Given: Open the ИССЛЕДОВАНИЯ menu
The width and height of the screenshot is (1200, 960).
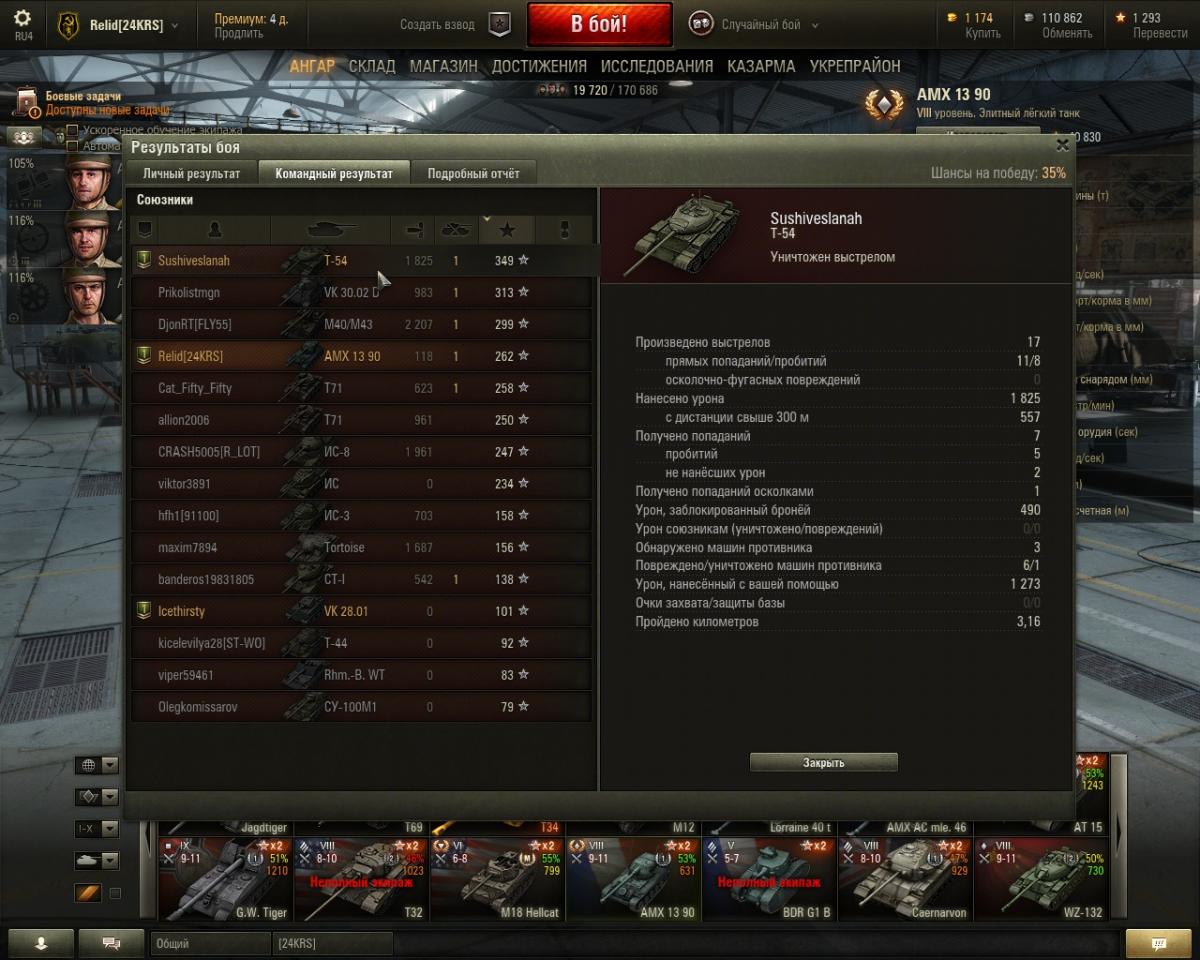Looking at the screenshot, I should (x=657, y=66).
